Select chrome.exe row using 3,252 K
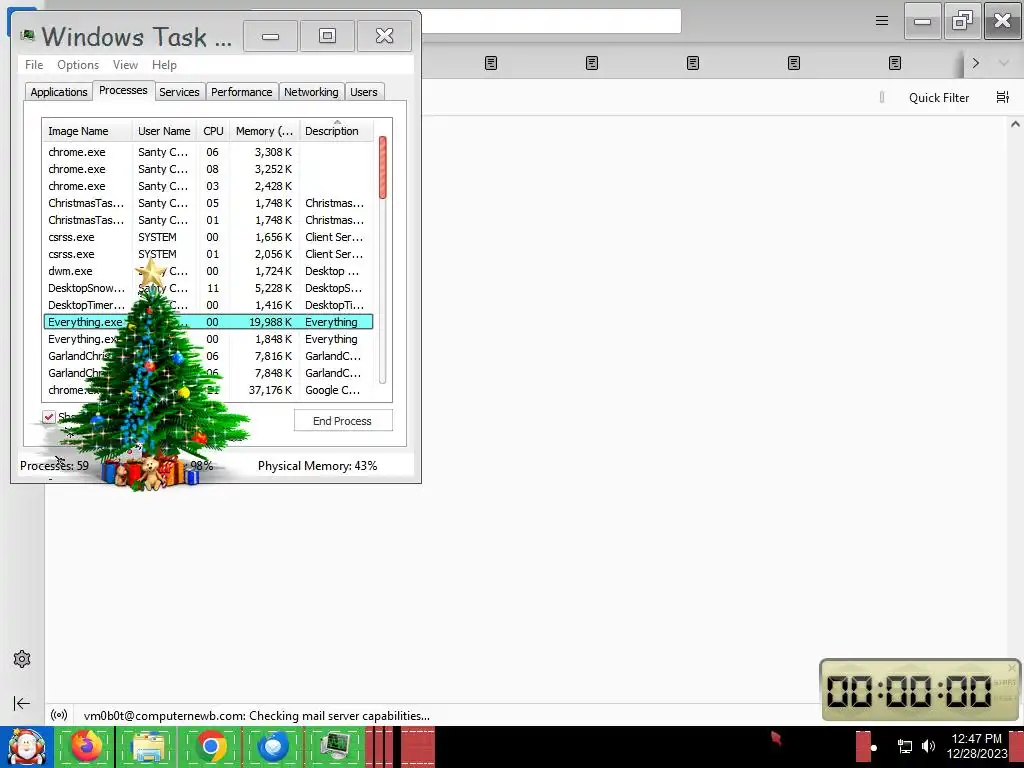The height and width of the screenshot is (768, 1024). [x=208, y=168]
